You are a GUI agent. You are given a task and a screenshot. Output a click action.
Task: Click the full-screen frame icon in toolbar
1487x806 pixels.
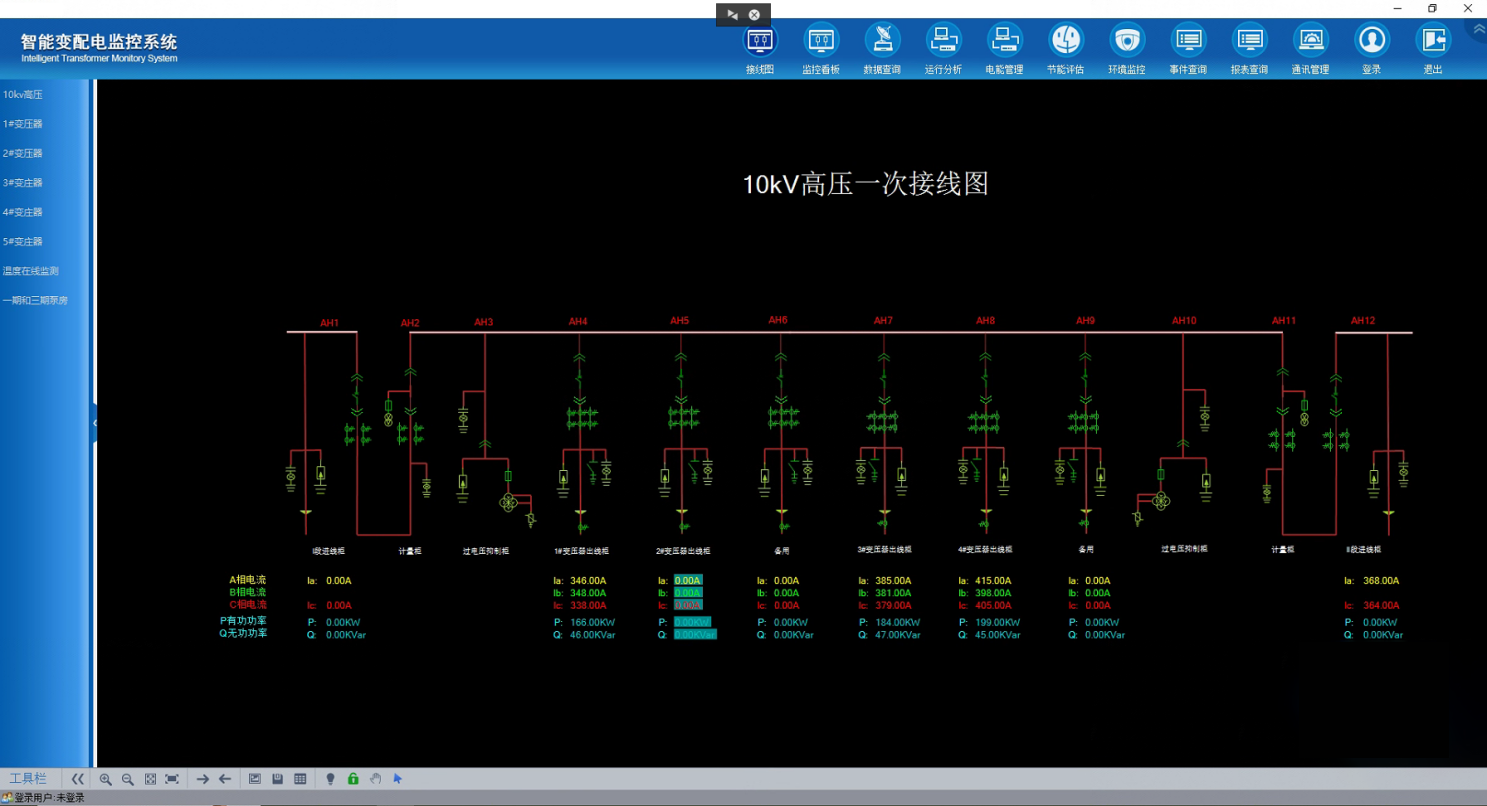click(x=172, y=779)
